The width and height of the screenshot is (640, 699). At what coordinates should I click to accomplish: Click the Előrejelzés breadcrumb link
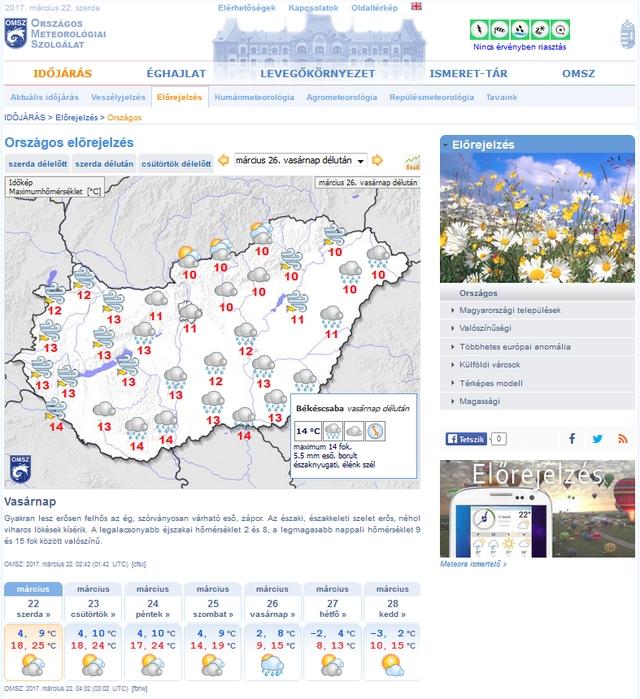[76, 118]
